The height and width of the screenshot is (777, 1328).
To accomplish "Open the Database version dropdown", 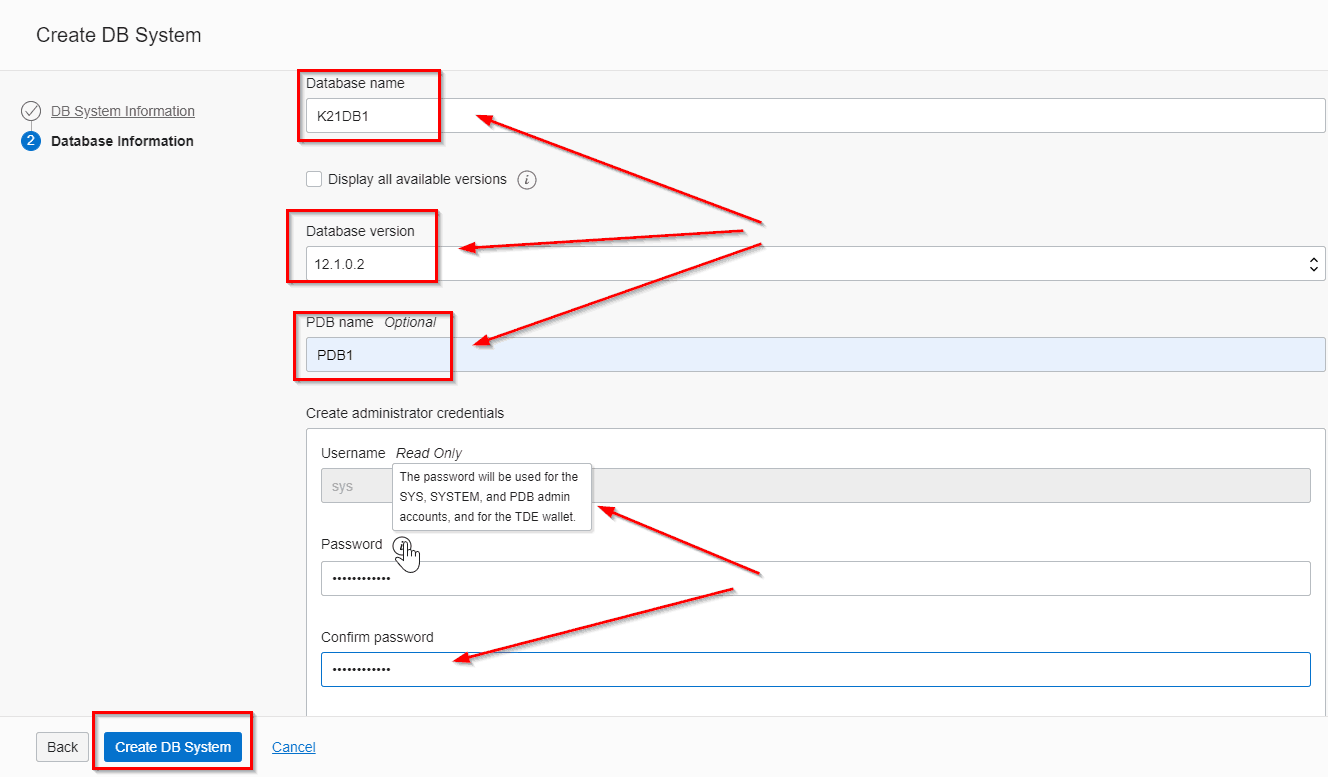I will point(815,264).
